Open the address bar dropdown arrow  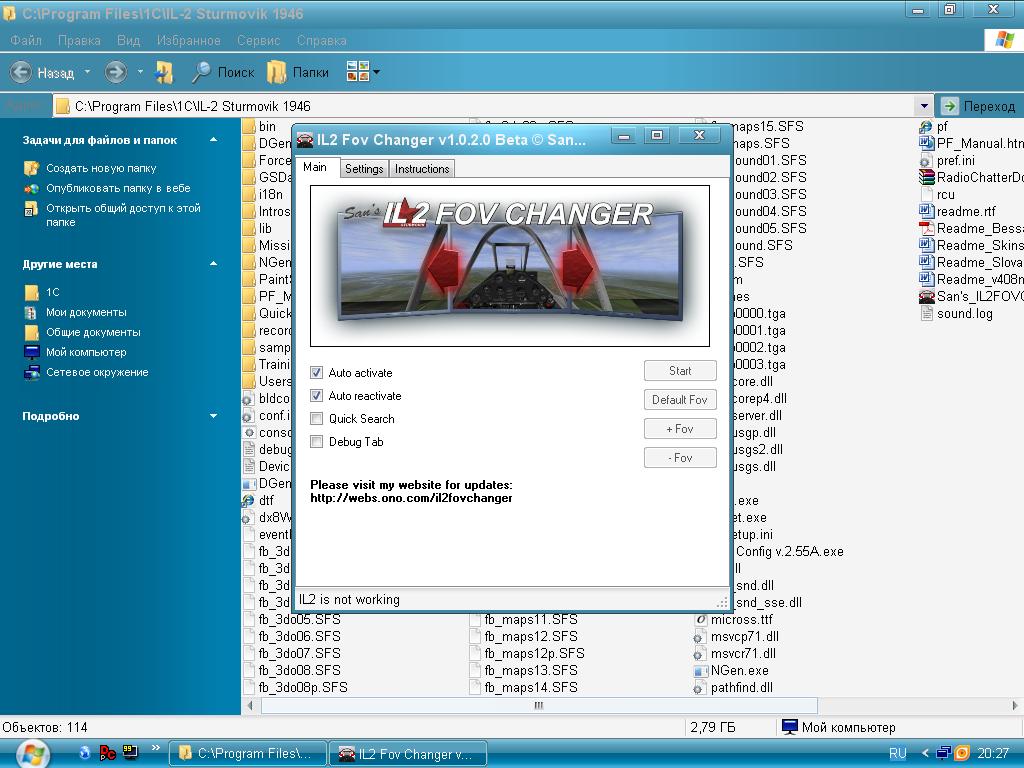pos(923,106)
